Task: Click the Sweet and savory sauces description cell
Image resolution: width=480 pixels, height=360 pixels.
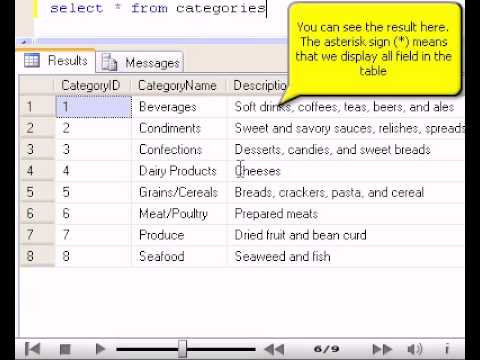Action: (x=346, y=128)
